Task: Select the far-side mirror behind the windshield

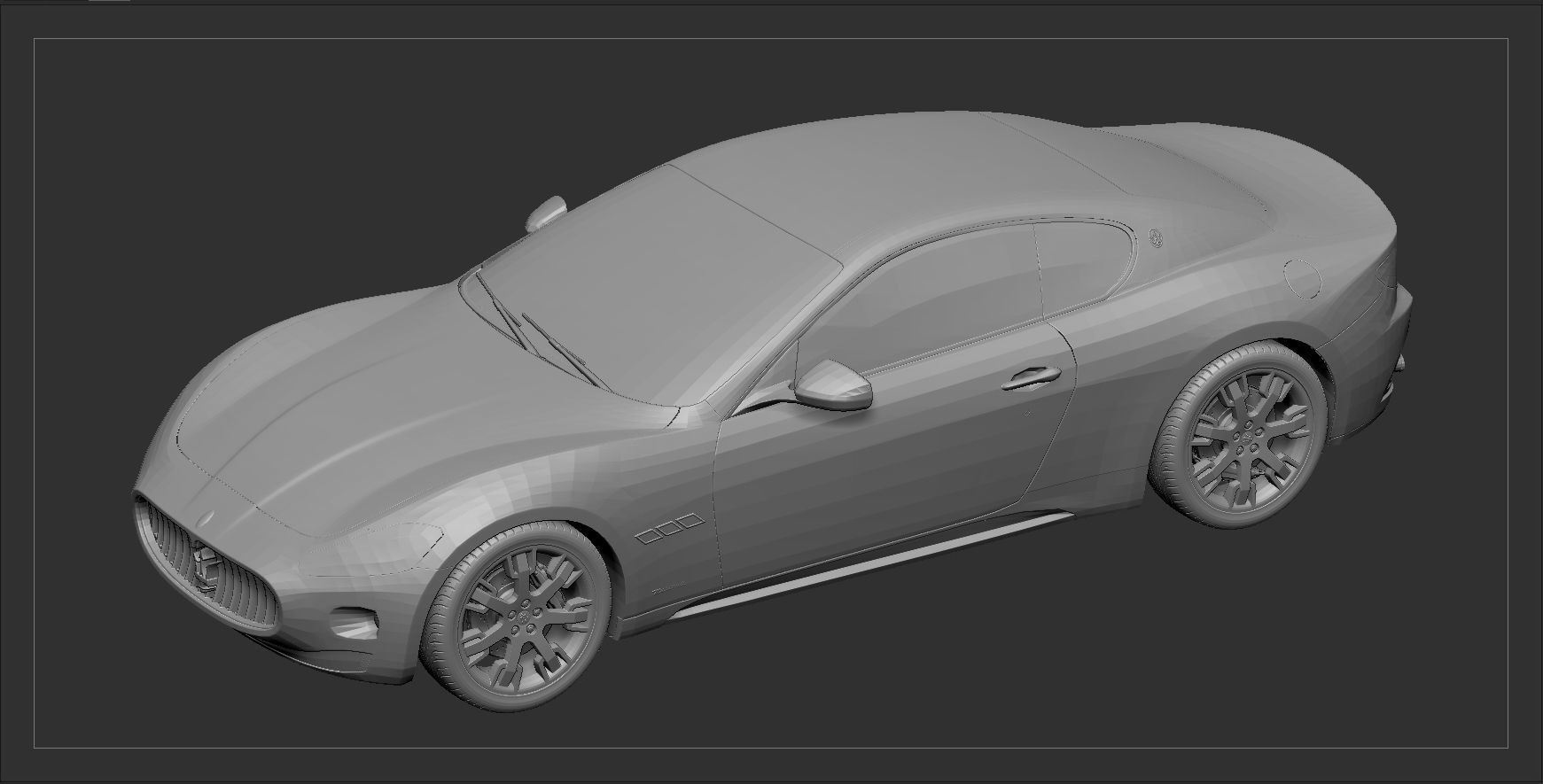Action: click(x=545, y=213)
